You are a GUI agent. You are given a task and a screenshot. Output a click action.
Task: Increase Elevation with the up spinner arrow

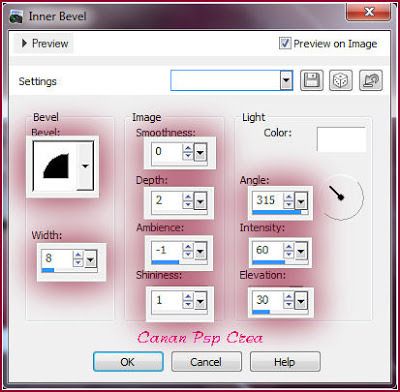point(289,297)
